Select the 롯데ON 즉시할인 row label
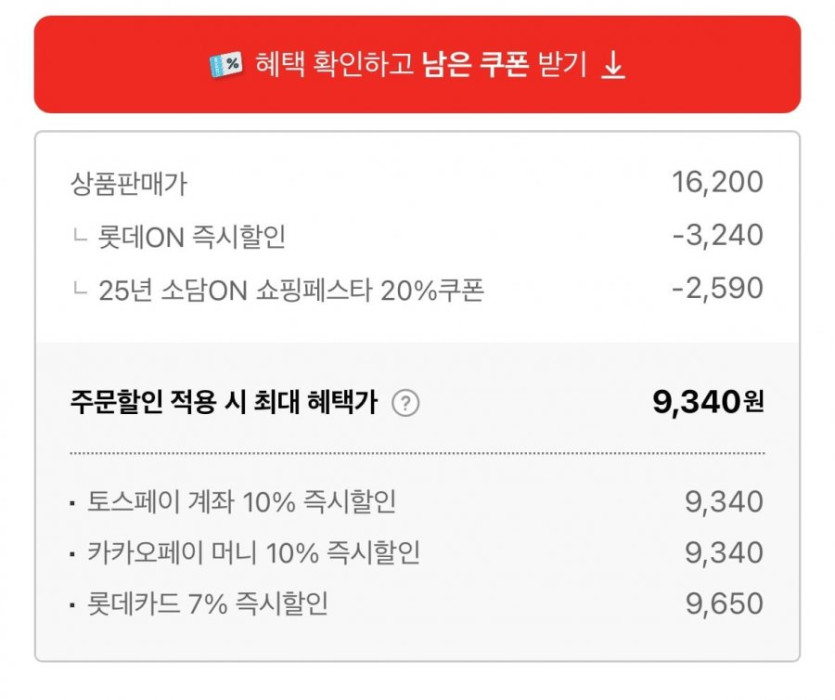The width and height of the screenshot is (835, 700). 192,236
